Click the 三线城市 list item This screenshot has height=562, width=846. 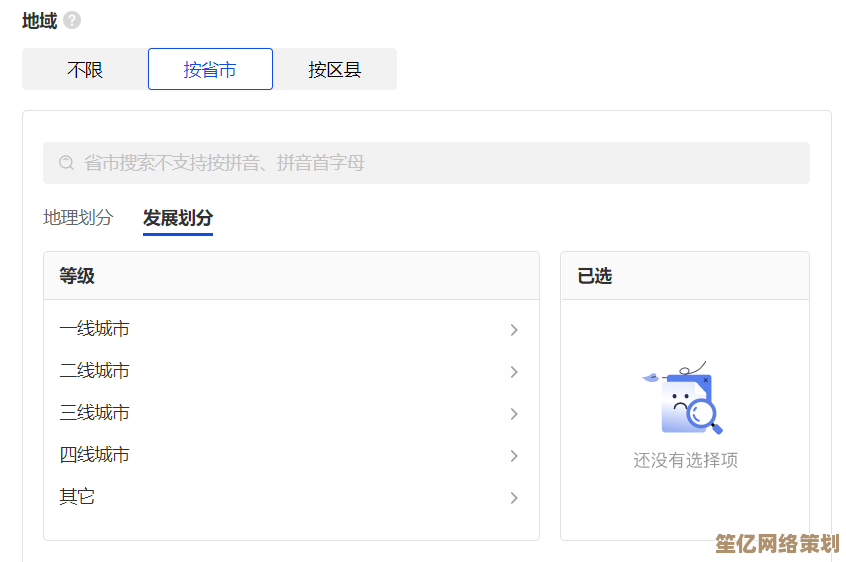pyautogui.click(x=95, y=413)
